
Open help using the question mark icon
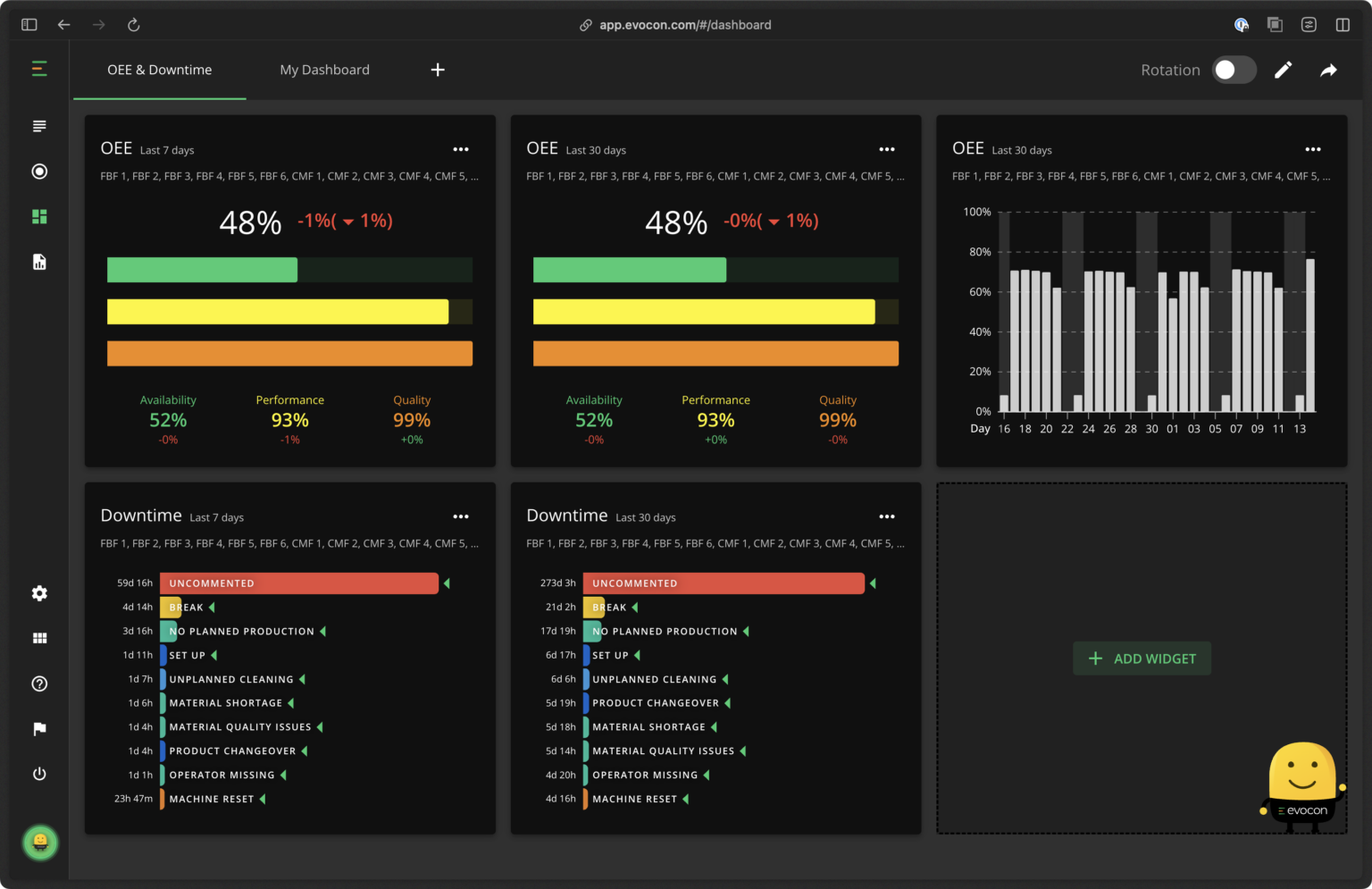pos(39,684)
